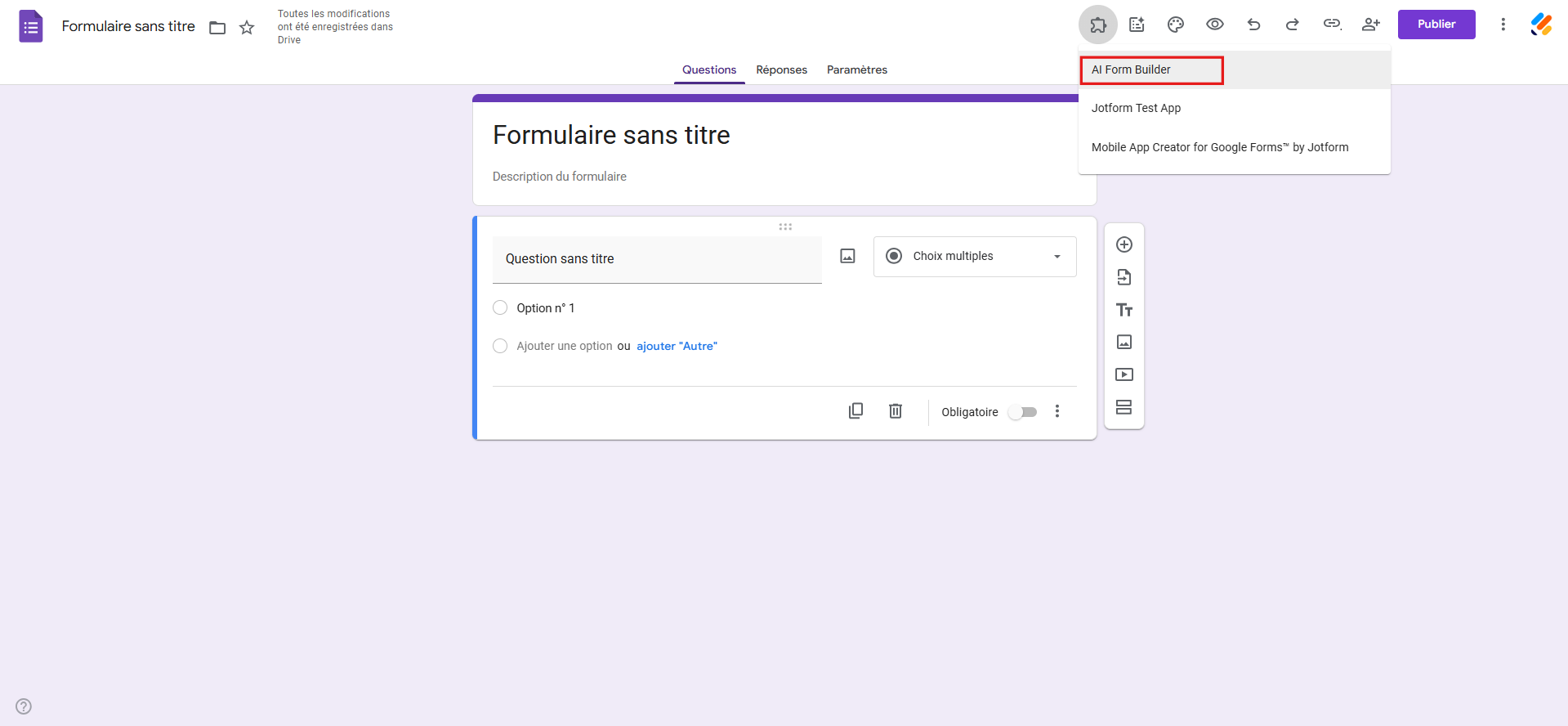1568x726 pixels.
Task: Edit the form title in the card
Action: click(x=611, y=135)
